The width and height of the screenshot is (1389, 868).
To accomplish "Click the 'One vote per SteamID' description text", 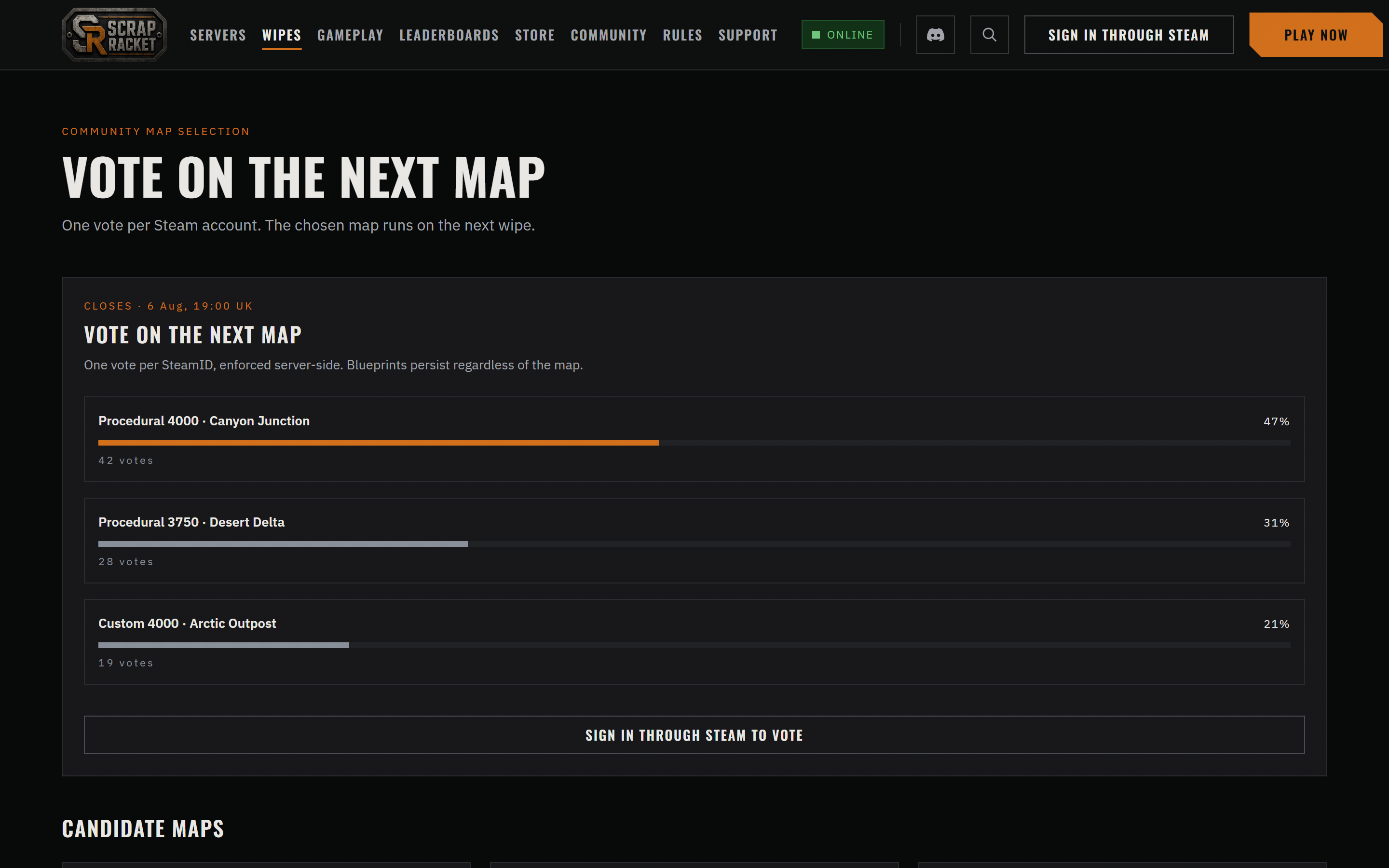I will 333,365.
